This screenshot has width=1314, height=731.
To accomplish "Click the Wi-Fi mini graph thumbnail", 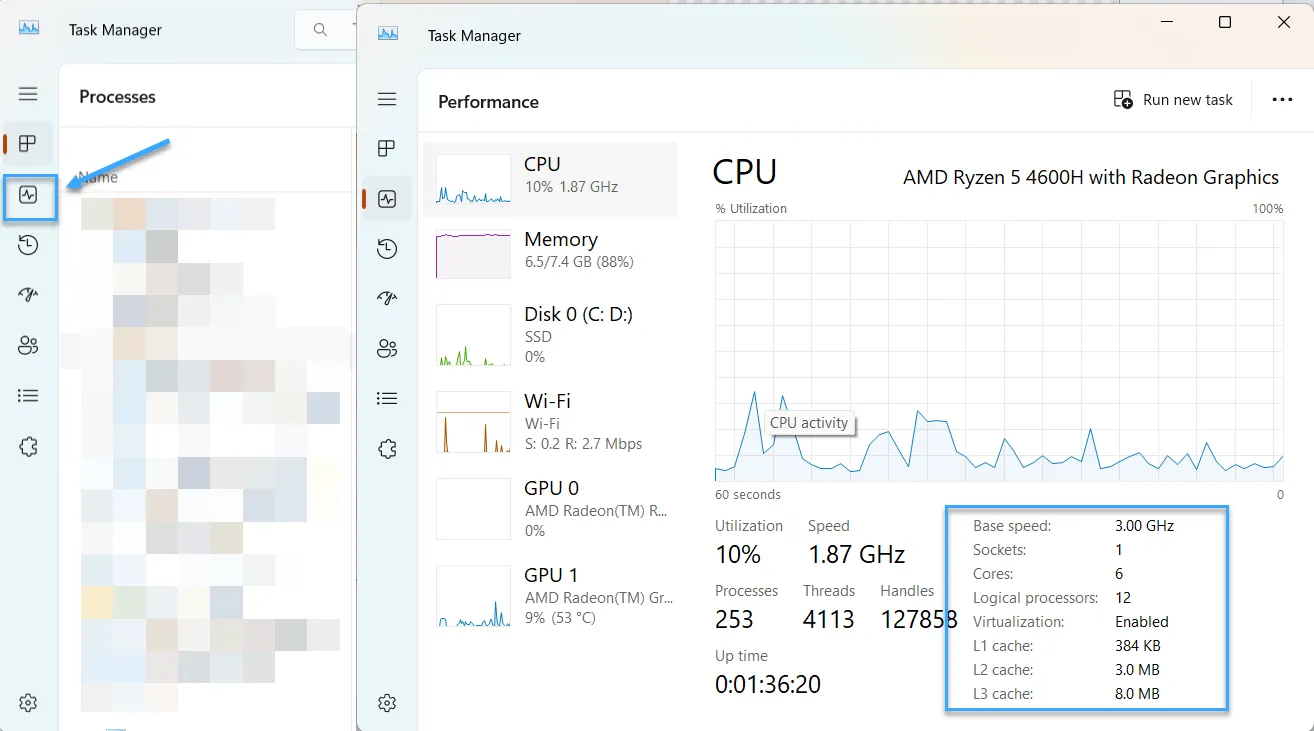I will [x=473, y=422].
